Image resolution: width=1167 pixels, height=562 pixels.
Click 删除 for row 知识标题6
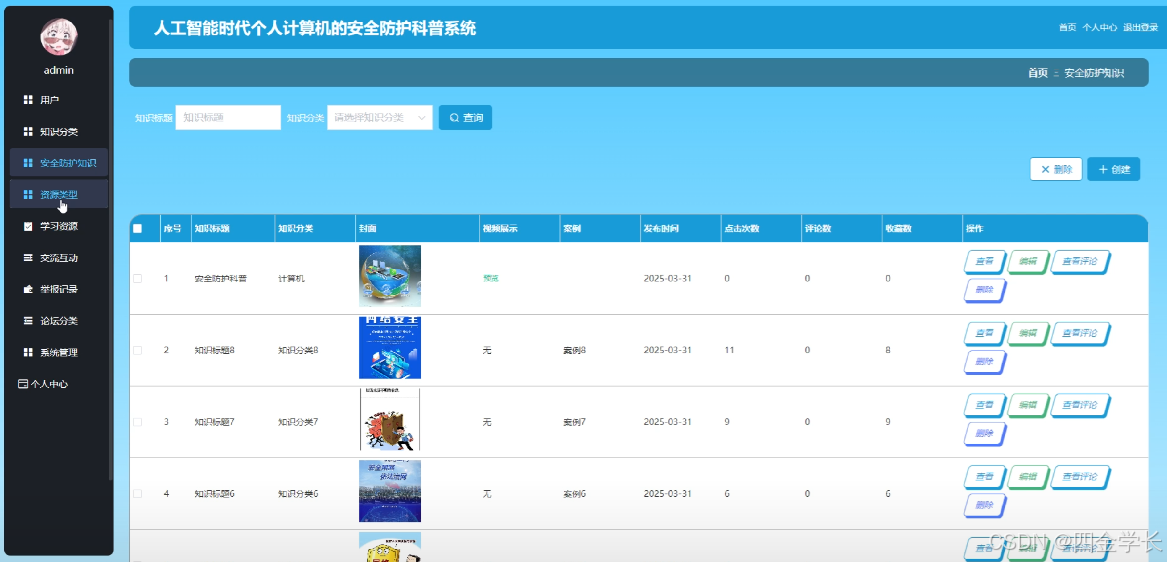[x=985, y=506]
